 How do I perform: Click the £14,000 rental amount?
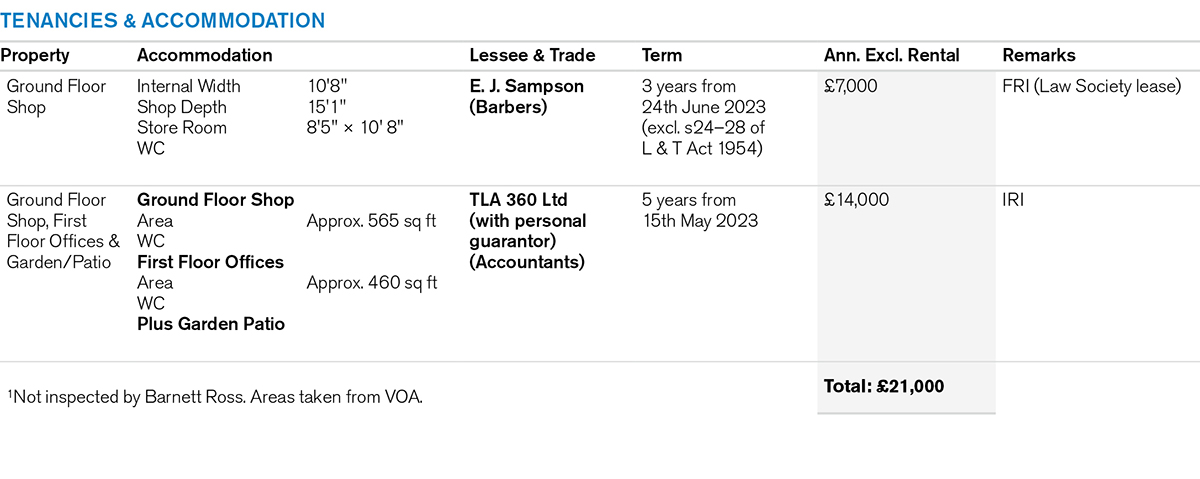coord(856,200)
